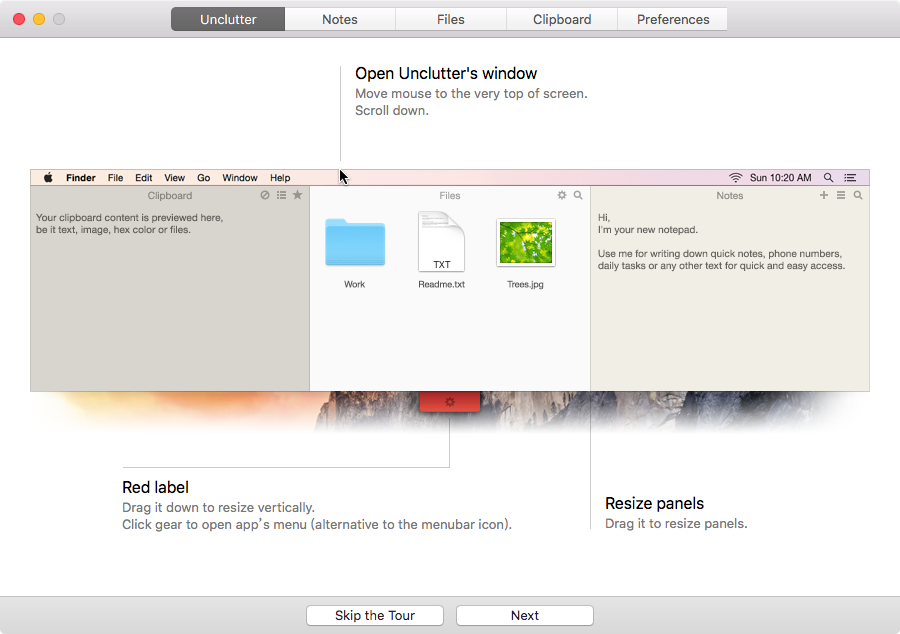
Task: Open the Window menu
Action: tap(240, 178)
